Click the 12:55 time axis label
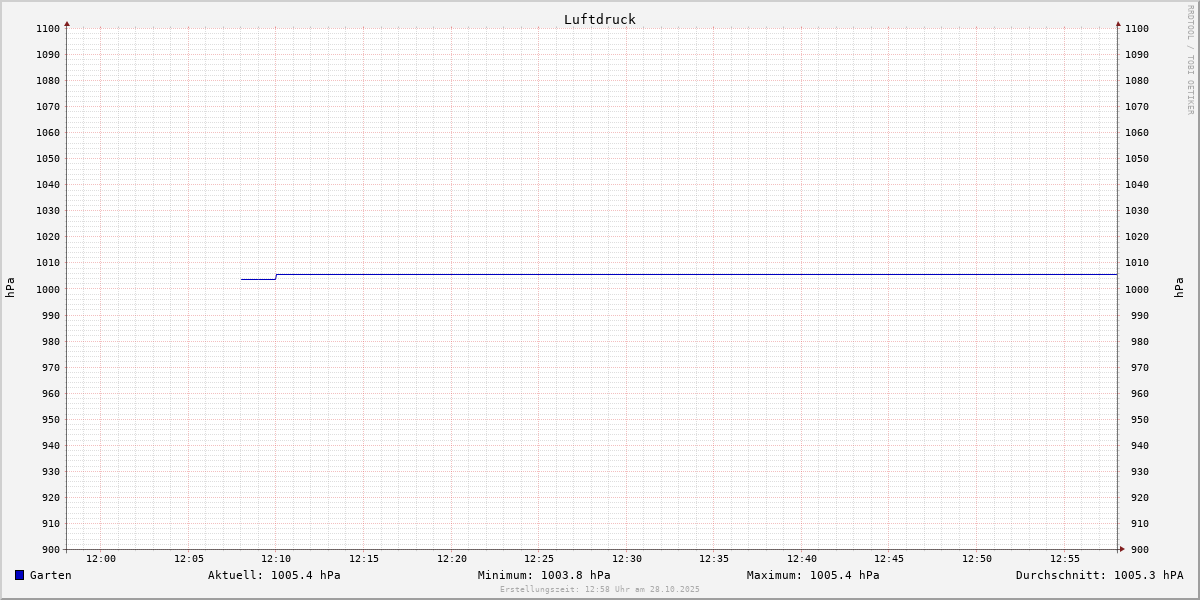Image resolution: width=1200 pixels, height=600 pixels. click(x=1065, y=559)
